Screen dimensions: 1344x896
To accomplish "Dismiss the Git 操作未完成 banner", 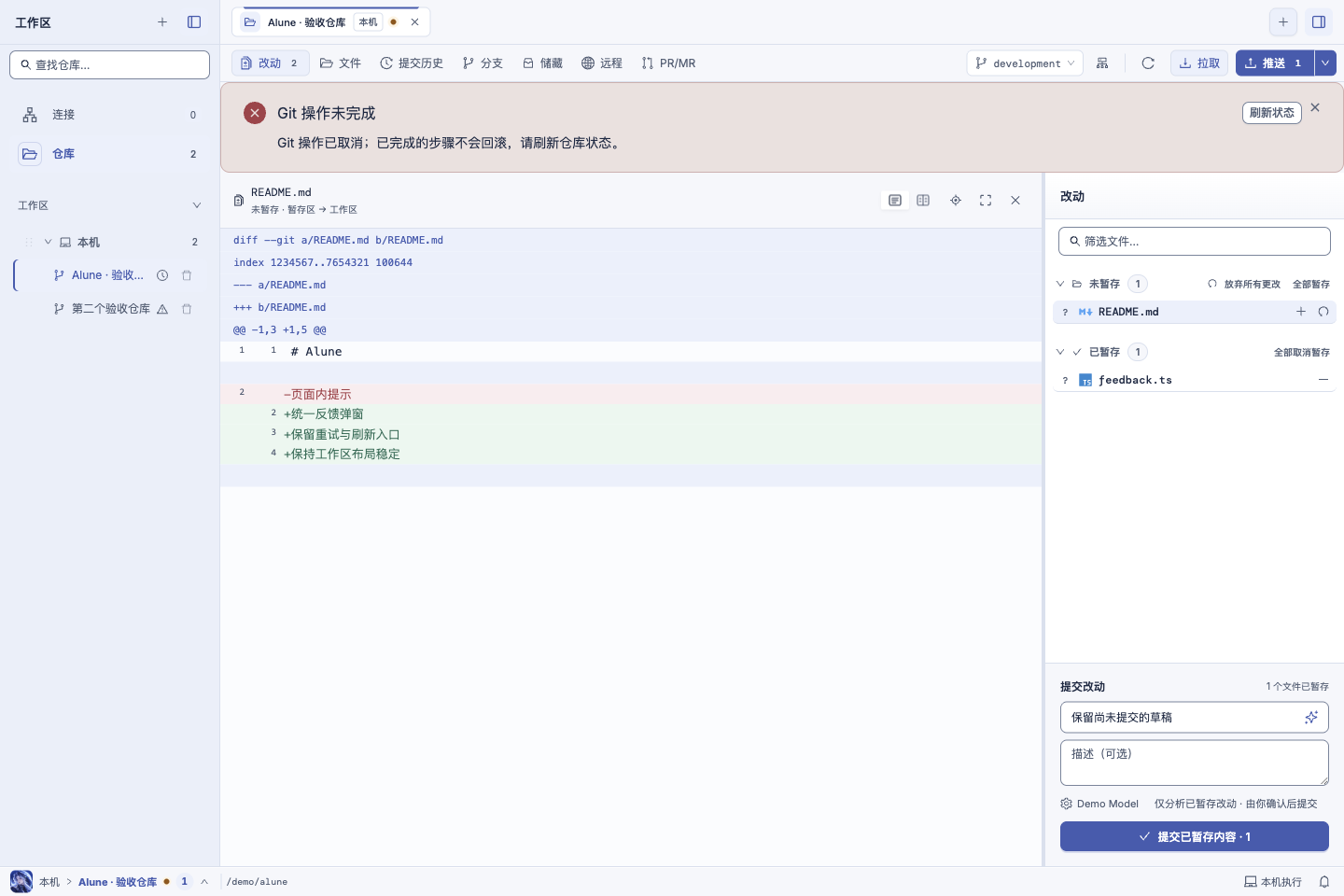I will coord(1315,108).
